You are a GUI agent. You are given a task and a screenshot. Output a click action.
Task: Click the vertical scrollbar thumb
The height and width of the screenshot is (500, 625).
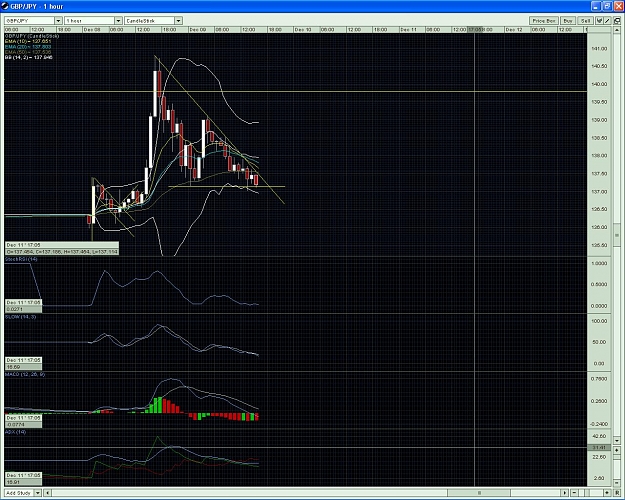pos(617,235)
